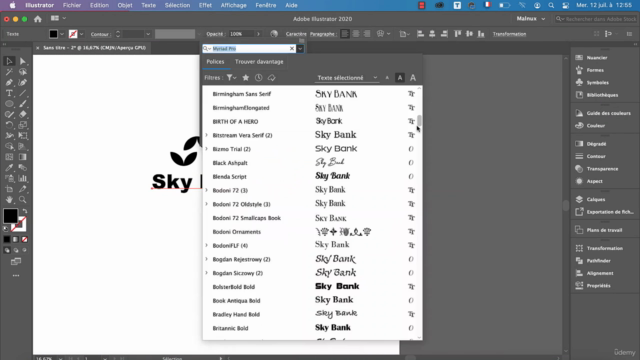Select the Zoom tool
Image resolution: width=640 pixels, height=360 pixels.
coord(22,200)
